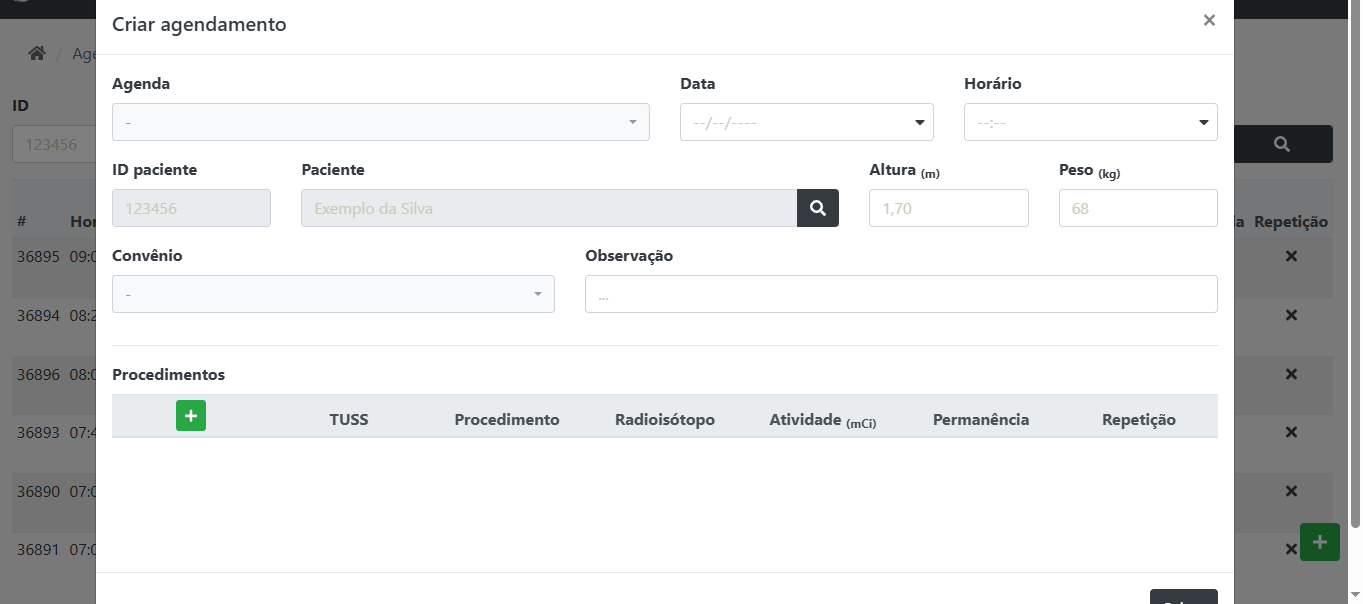Screen dimensions: 1363x604
Task: Click the X in row 36895's Repetição column
Action: [x=1291, y=256]
